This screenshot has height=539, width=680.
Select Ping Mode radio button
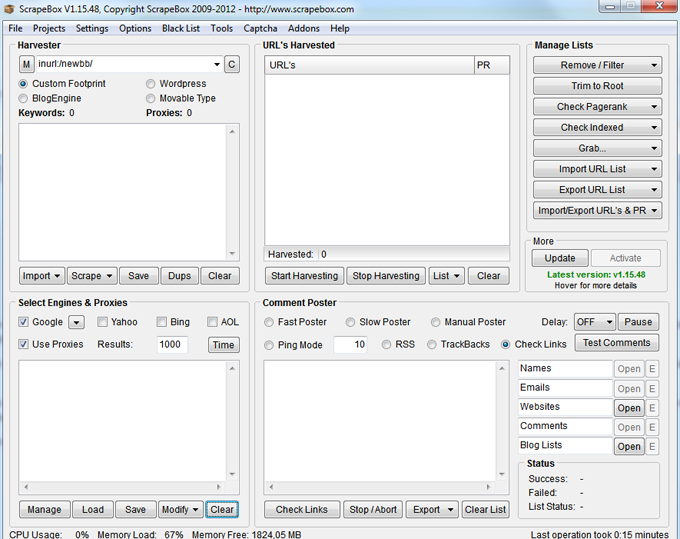point(269,345)
